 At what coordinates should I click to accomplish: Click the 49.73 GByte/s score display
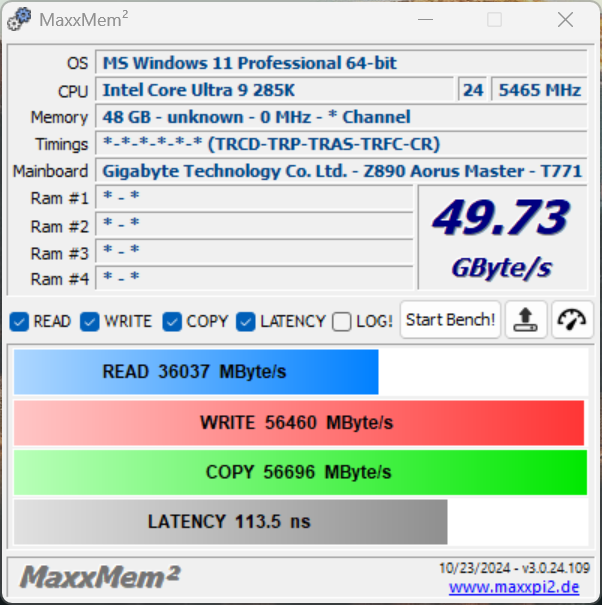(502, 237)
